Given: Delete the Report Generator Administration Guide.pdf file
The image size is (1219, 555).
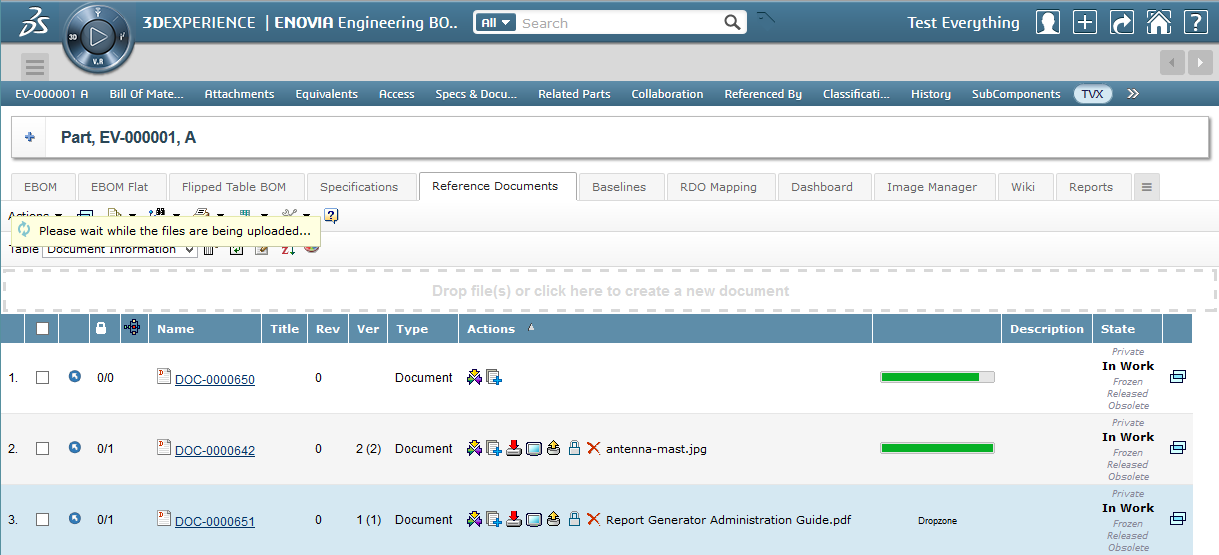Looking at the screenshot, I should click(593, 520).
